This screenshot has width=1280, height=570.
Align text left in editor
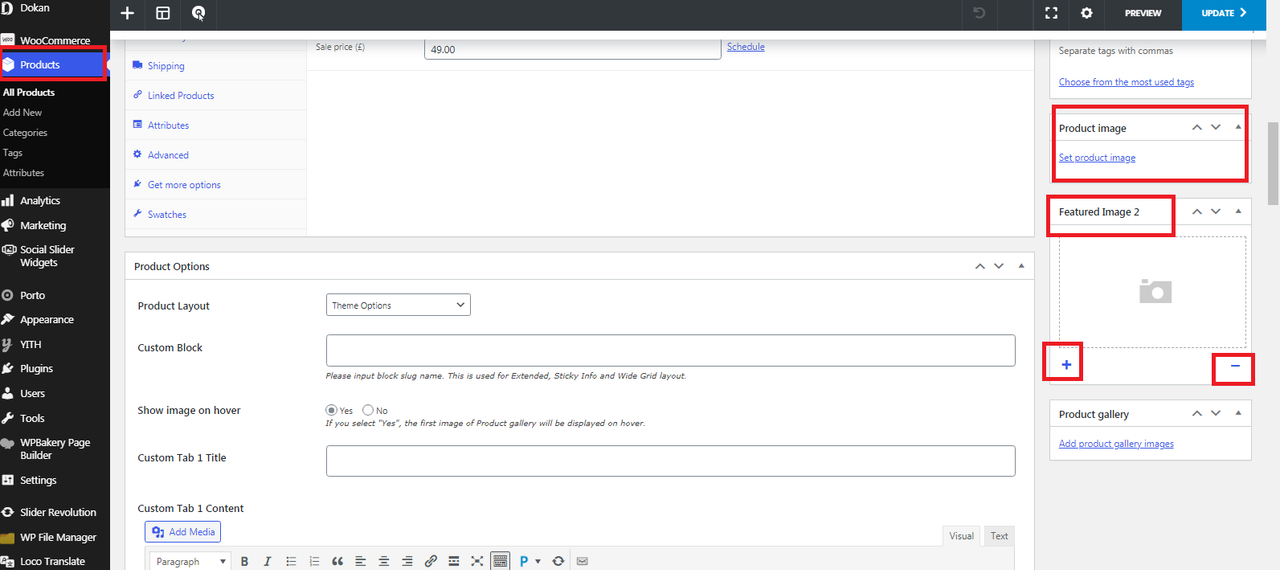(360, 561)
